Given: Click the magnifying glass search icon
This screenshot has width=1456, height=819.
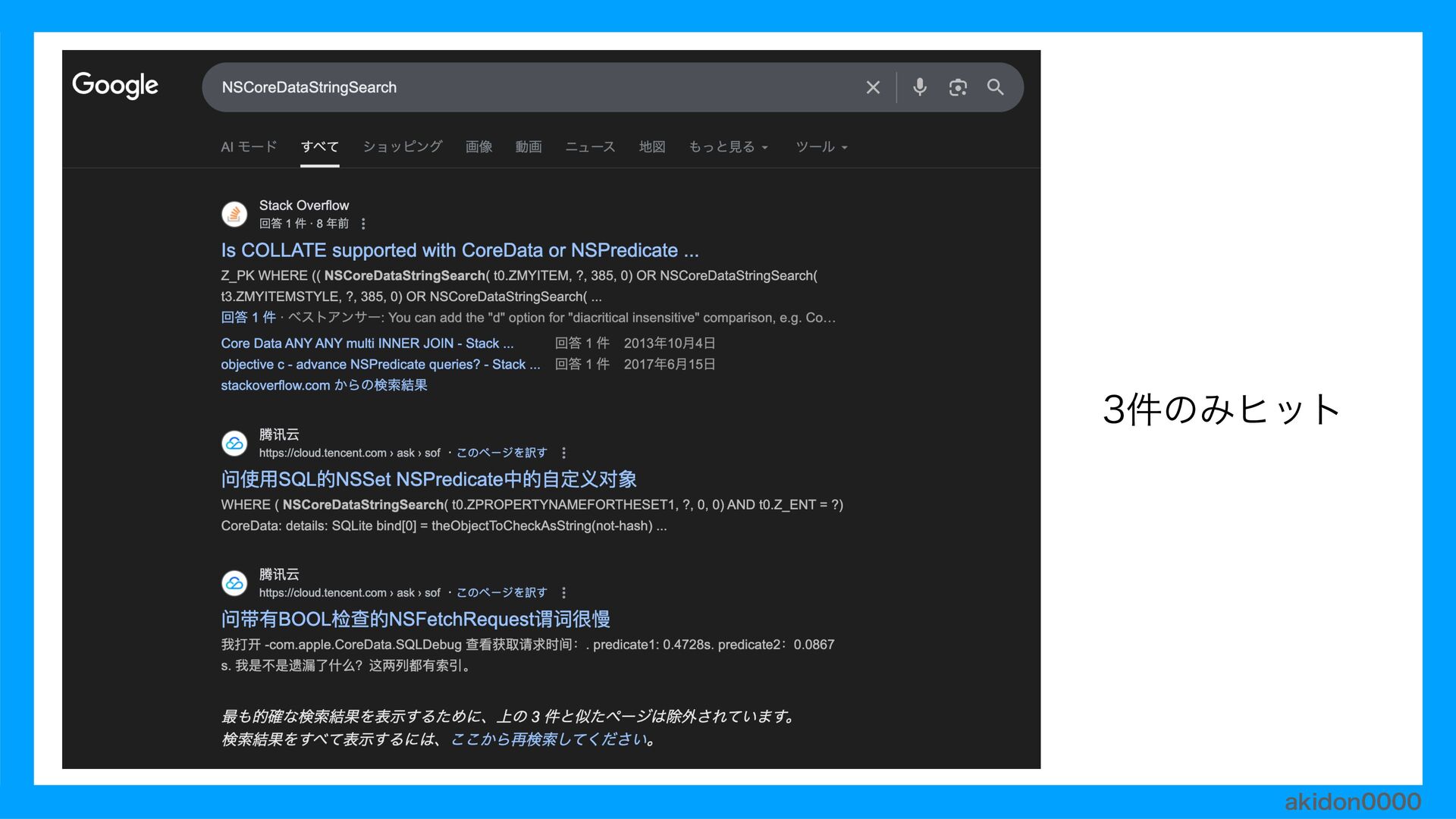Looking at the screenshot, I should pos(996,87).
